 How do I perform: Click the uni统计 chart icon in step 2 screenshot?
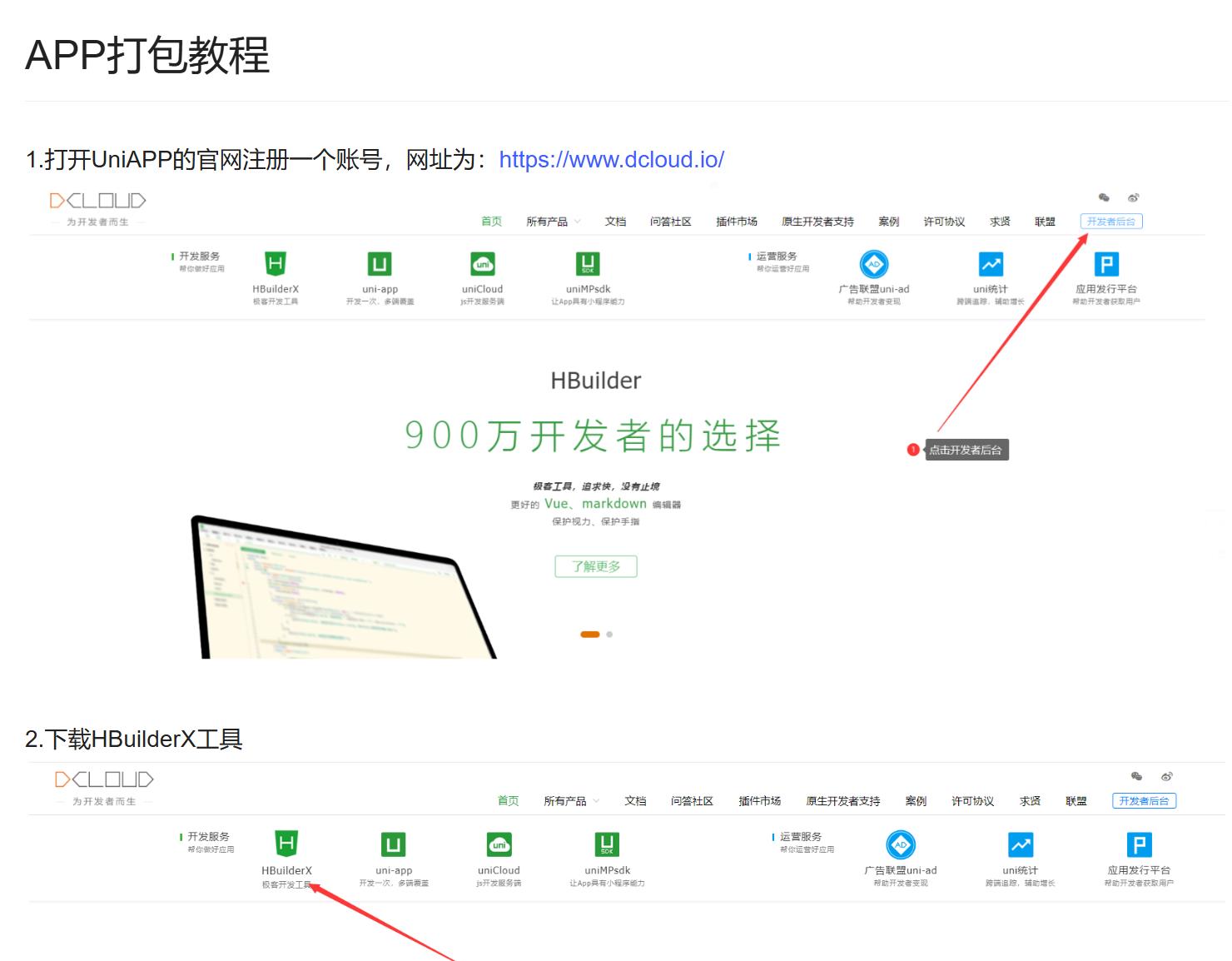(x=1020, y=844)
